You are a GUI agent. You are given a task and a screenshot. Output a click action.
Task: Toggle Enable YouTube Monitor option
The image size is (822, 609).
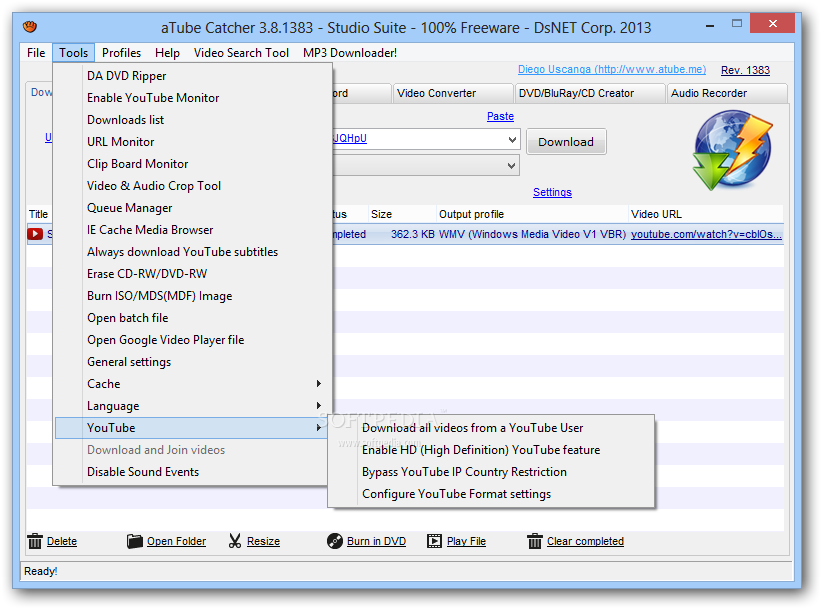pyautogui.click(x=193, y=98)
